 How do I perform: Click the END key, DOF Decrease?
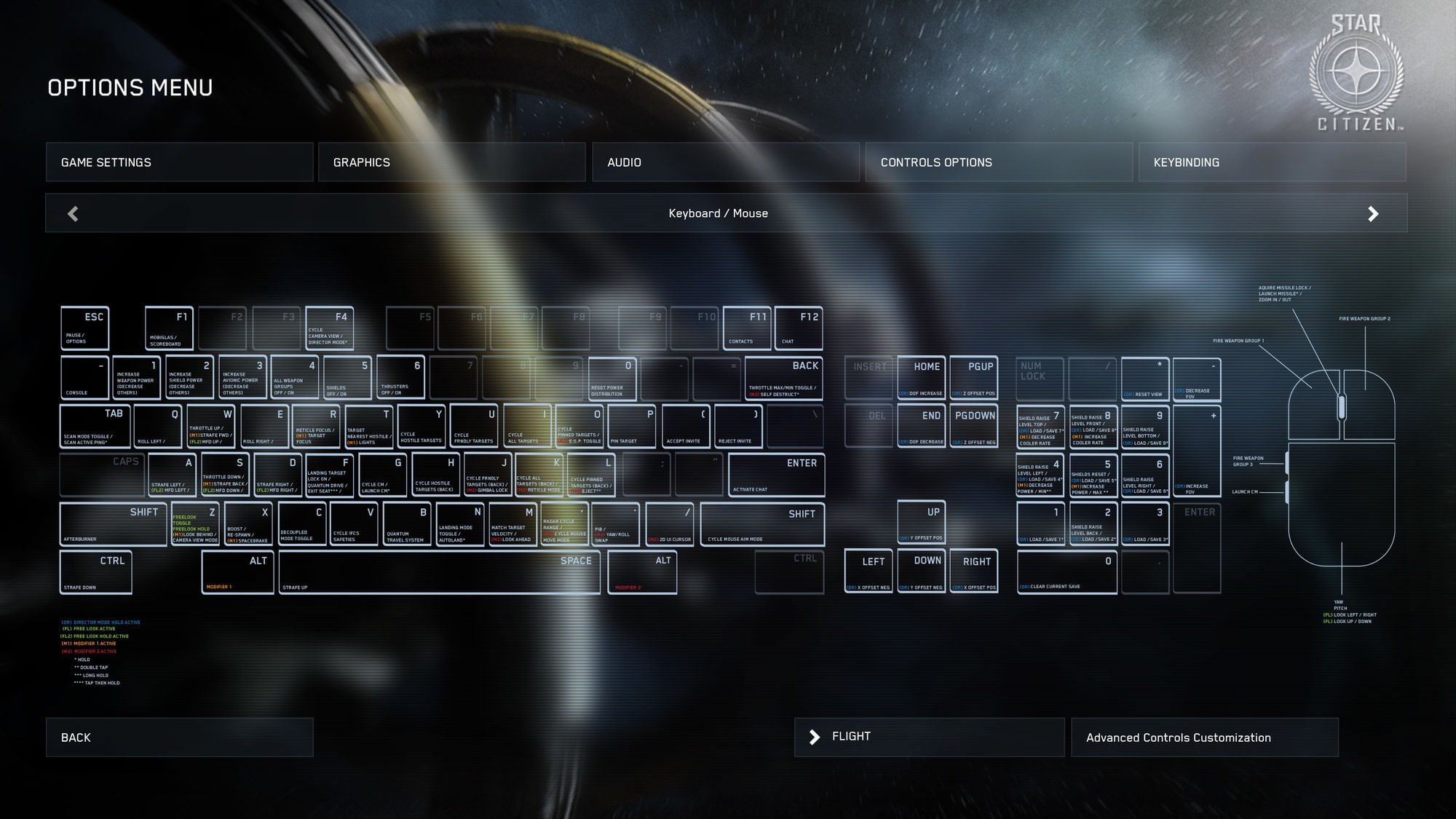921,427
